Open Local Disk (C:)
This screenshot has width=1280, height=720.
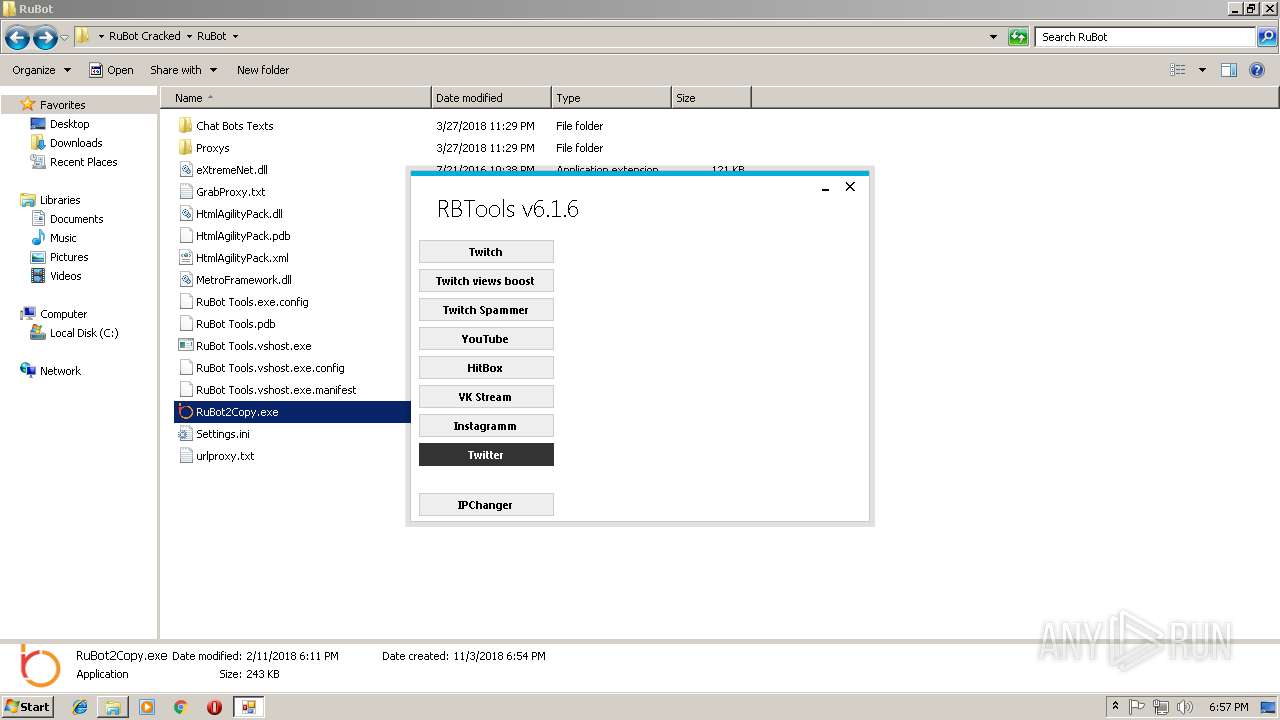[x=84, y=333]
